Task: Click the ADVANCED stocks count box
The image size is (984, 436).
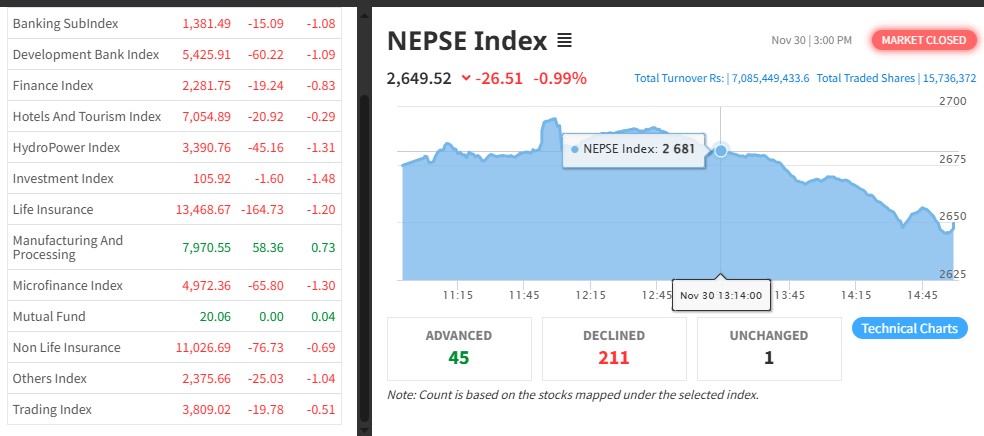Action: (x=459, y=347)
